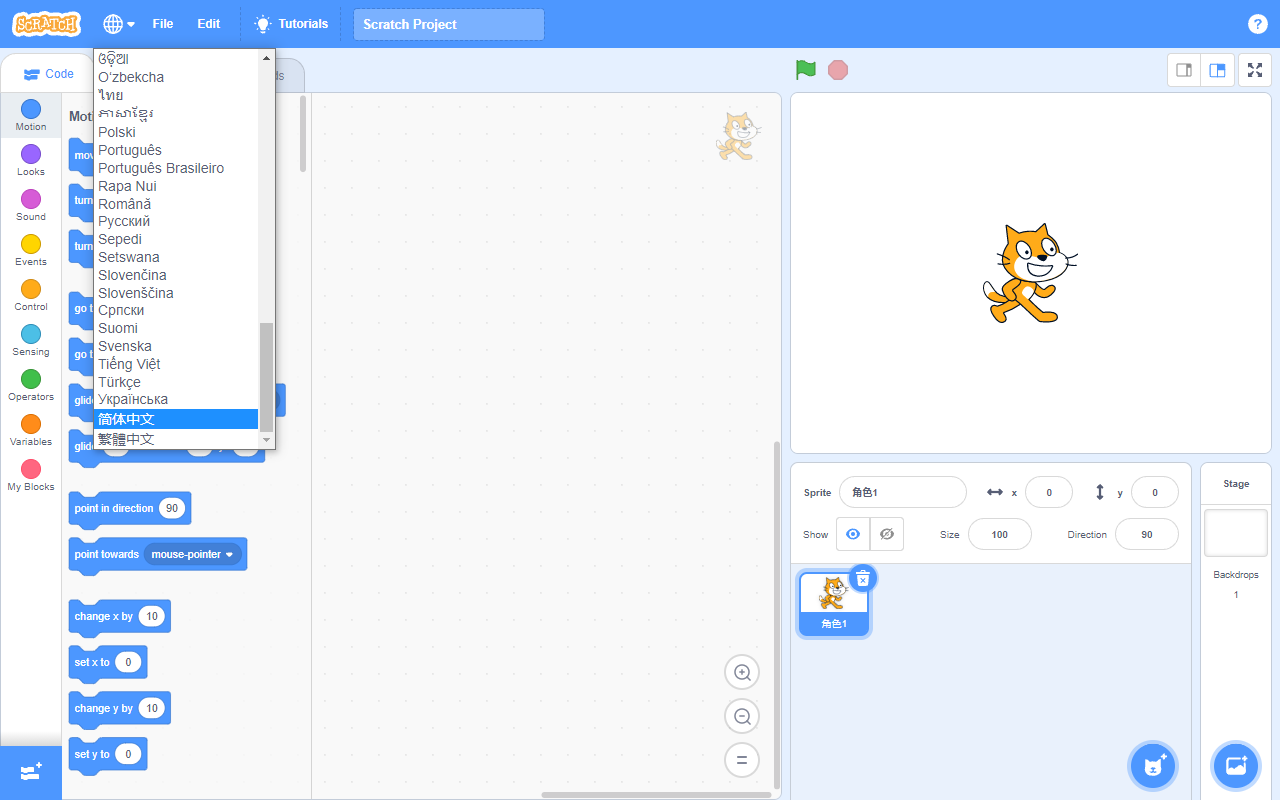This screenshot has width=1280, height=800.
Task: Select the Looks category
Action: coord(31,160)
